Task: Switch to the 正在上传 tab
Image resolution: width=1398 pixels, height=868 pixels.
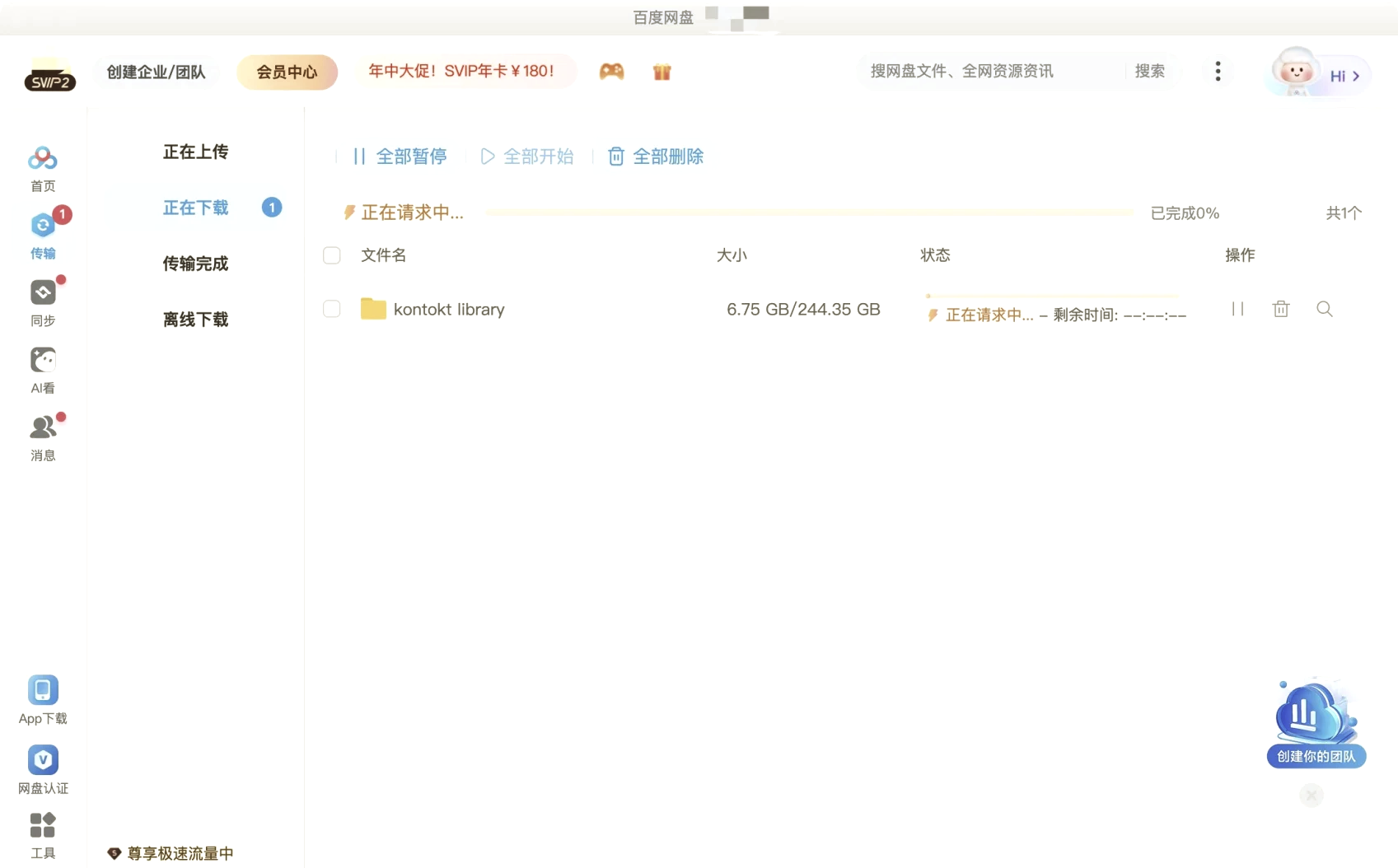Action: [195, 152]
